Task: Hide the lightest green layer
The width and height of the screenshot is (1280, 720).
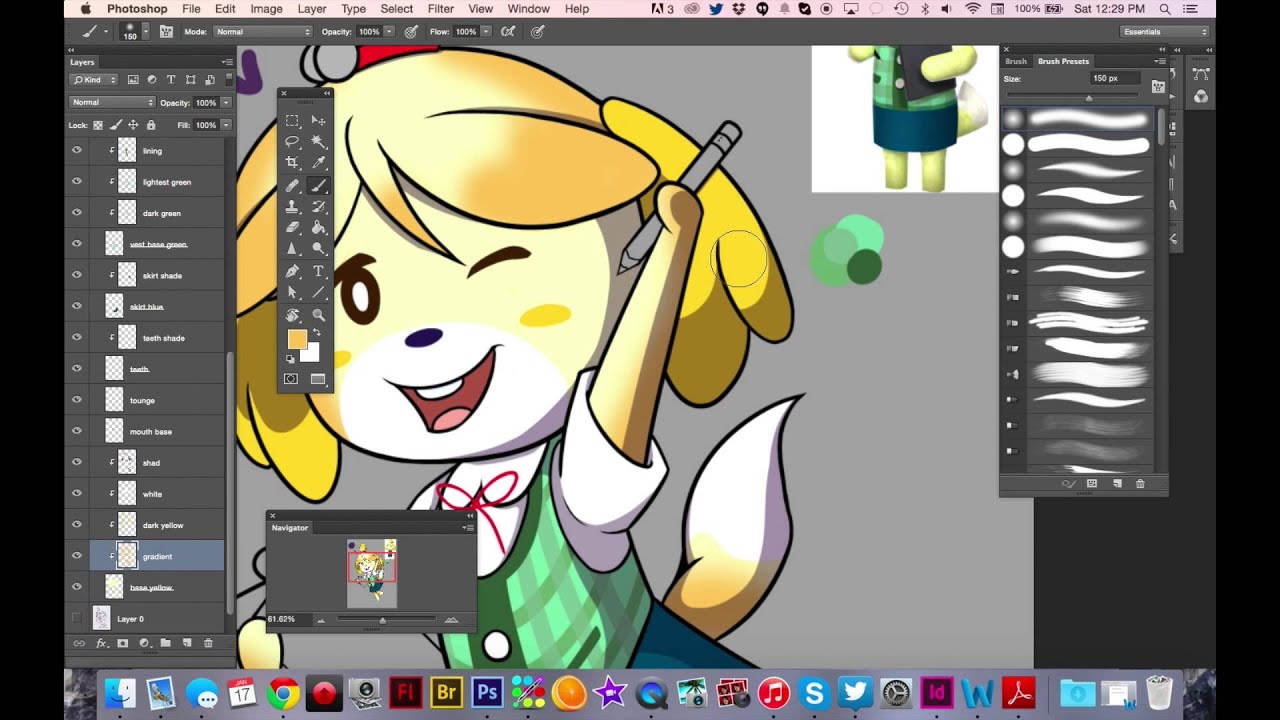Action: pos(76,182)
